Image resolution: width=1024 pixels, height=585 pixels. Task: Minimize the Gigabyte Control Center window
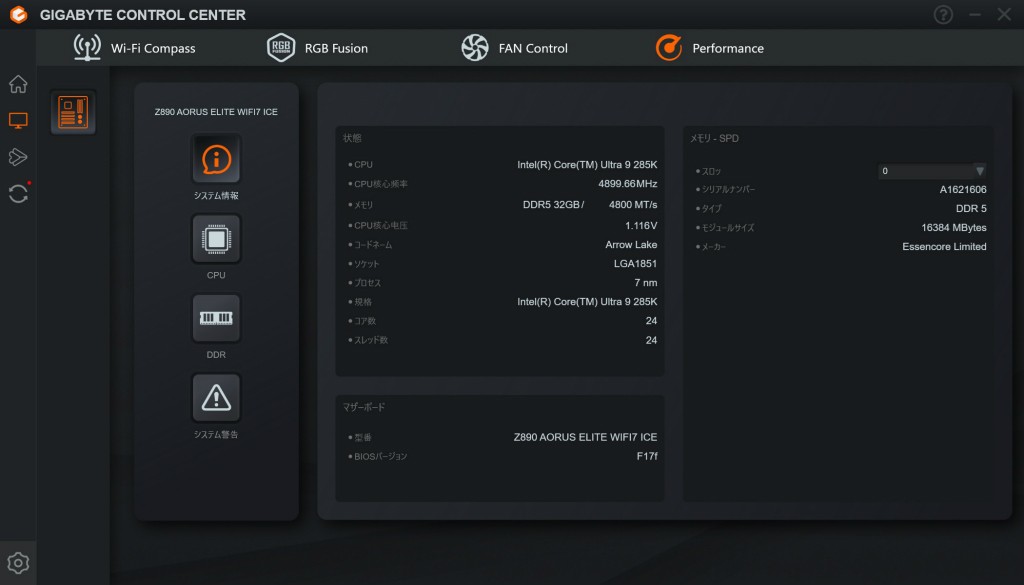pyautogui.click(x=975, y=15)
